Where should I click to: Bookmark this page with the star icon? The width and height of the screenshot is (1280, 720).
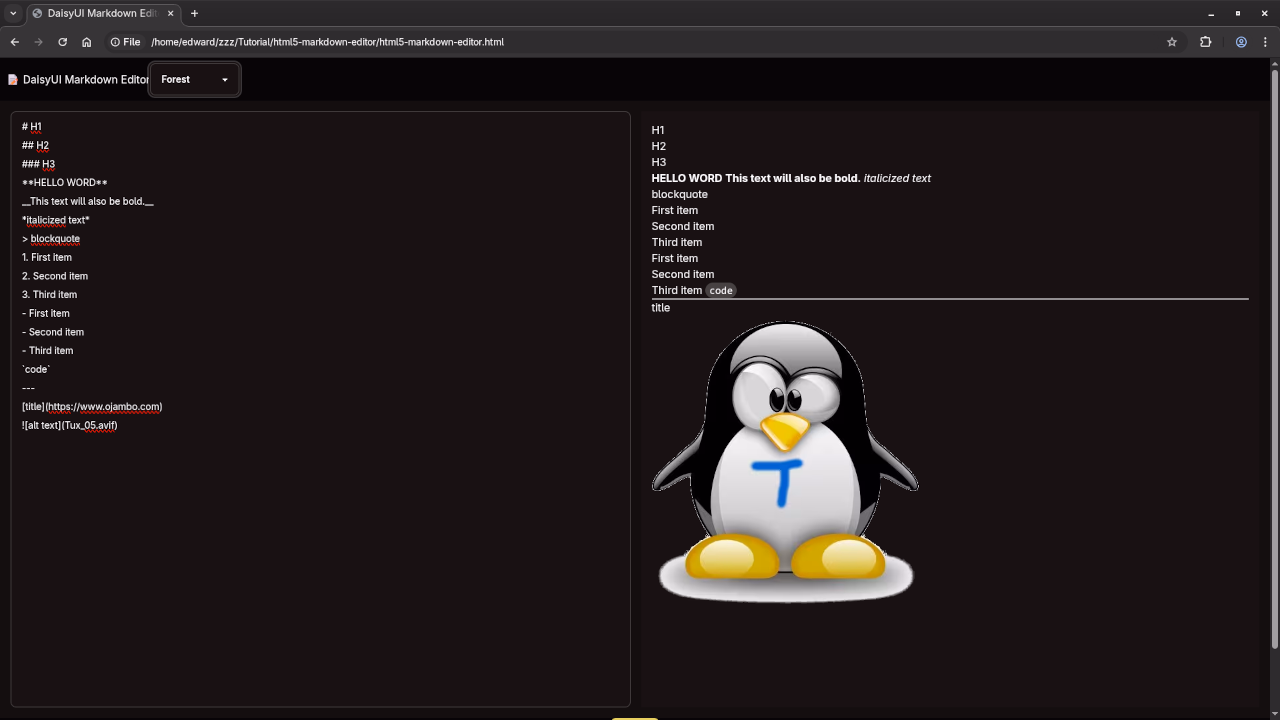[x=1172, y=42]
